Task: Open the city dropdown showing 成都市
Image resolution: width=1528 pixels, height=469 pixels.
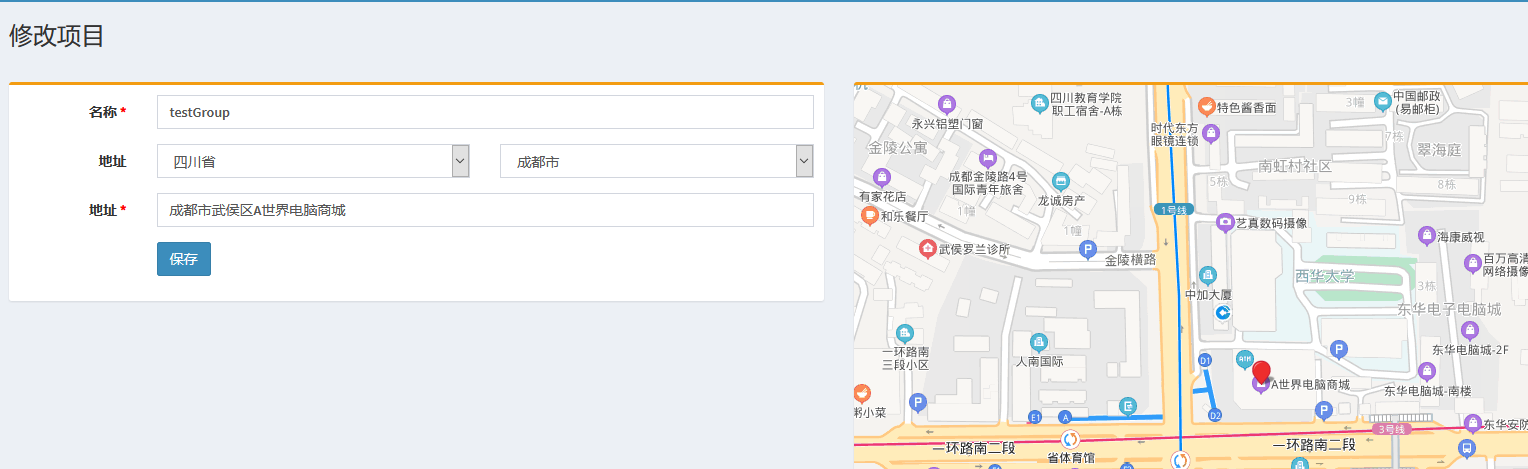Action: [x=656, y=161]
